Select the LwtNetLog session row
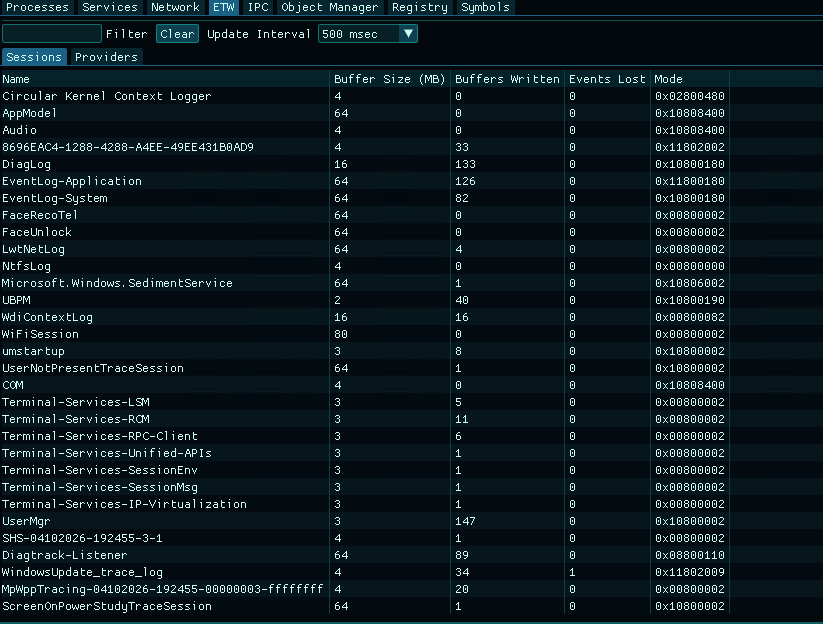 (x=365, y=249)
